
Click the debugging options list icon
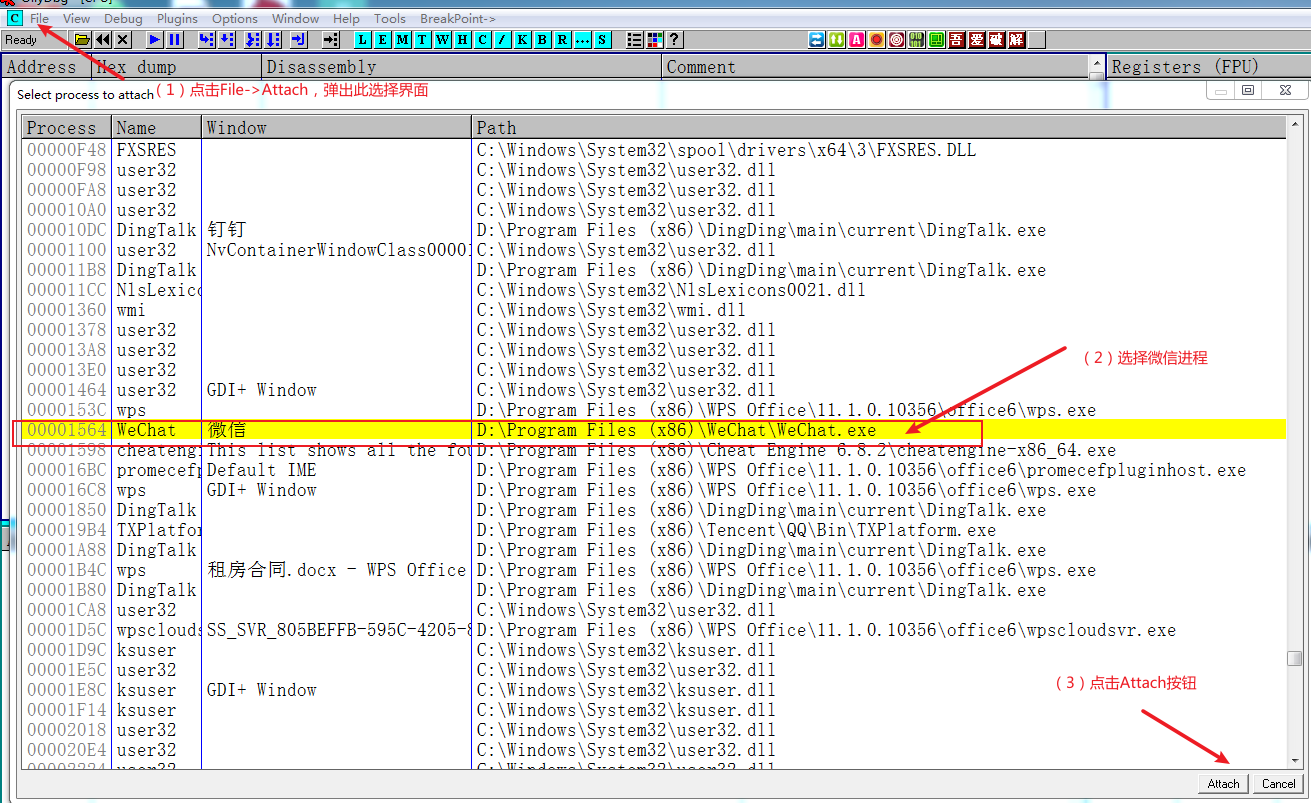click(x=634, y=40)
